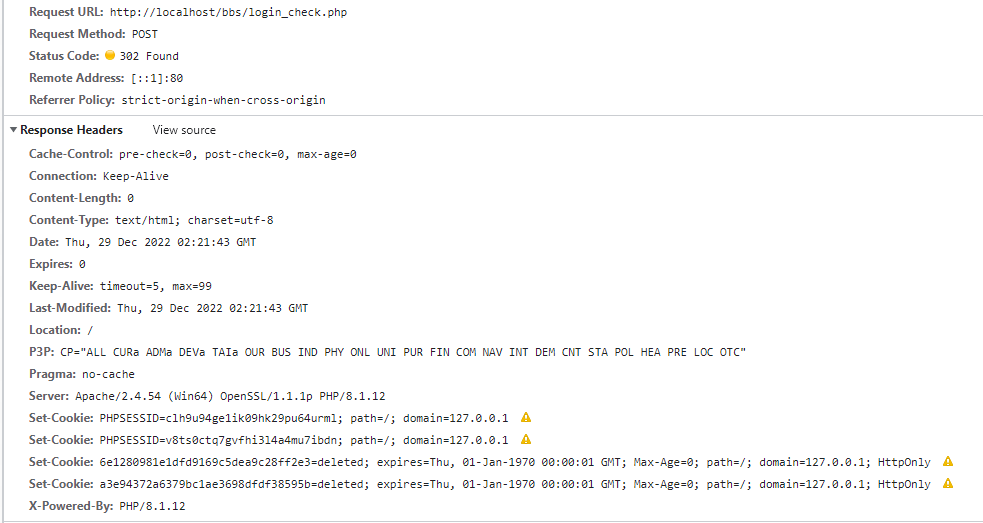
Task: Click warning icon beside second PHPSESSID cookie
Action: 526,440
